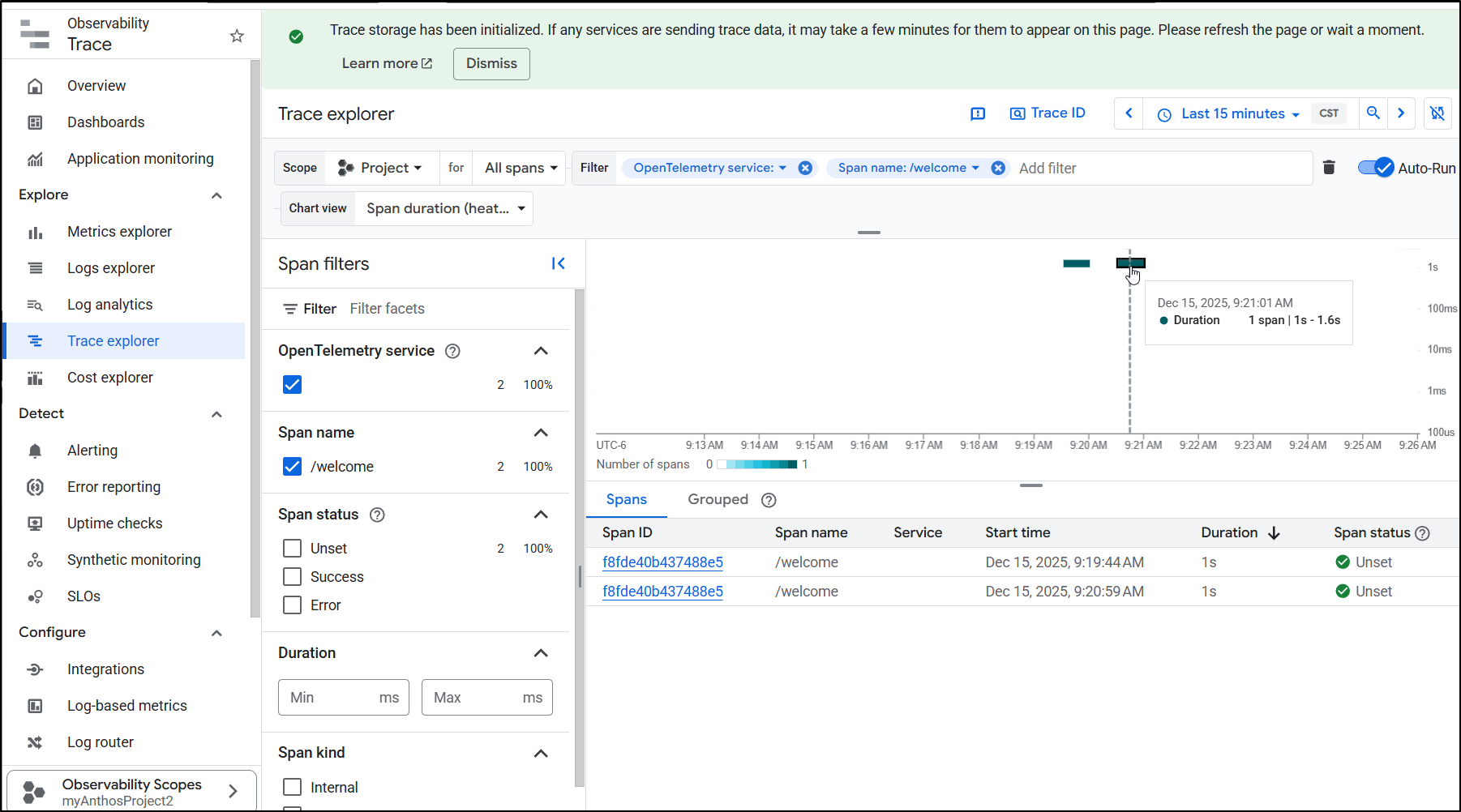Pin Trace with the star icon
The height and width of the screenshot is (812, 1461).
coord(237,36)
